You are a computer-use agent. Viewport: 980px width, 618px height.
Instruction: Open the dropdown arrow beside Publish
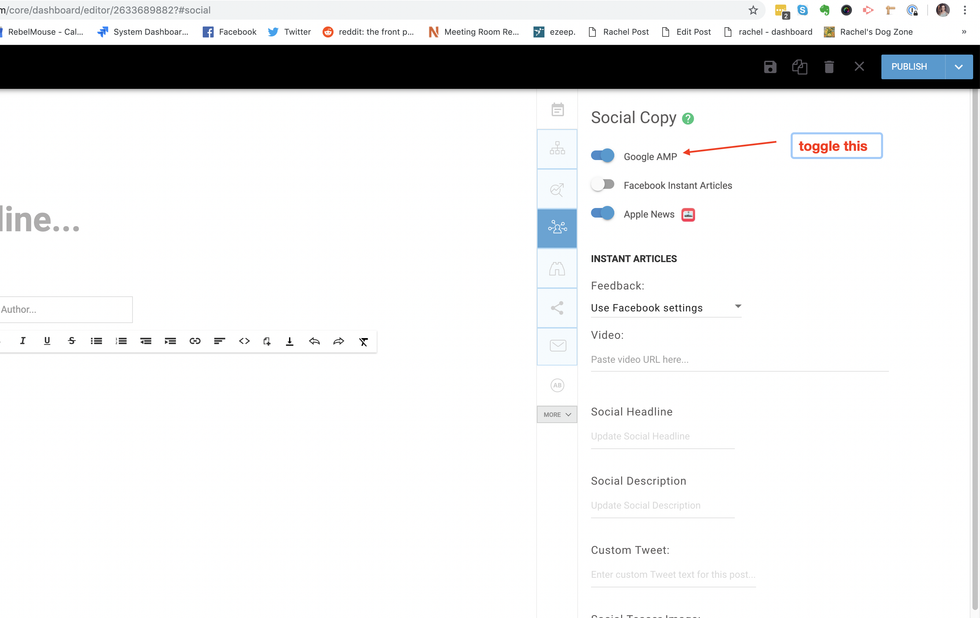(959, 67)
